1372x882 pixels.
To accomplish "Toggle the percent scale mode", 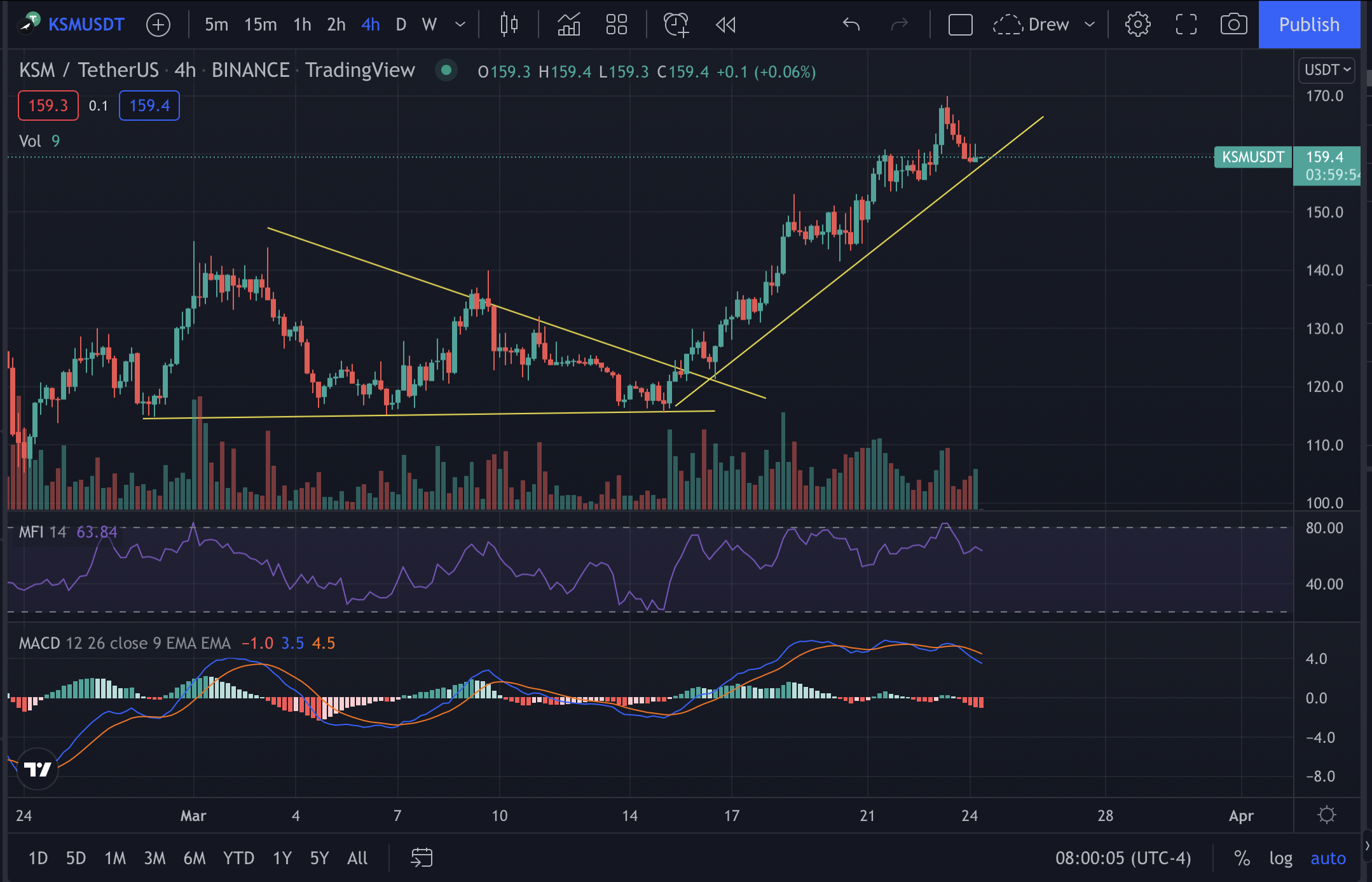I will tap(1242, 858).
